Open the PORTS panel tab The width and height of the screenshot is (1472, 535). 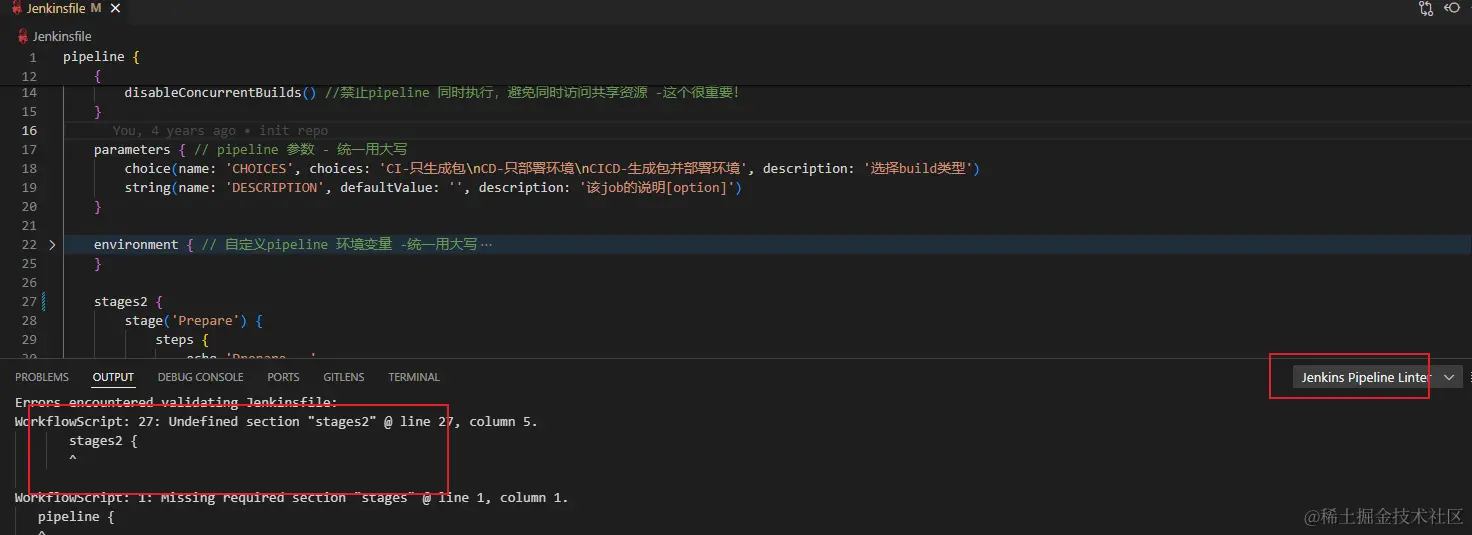coord(283,377)
